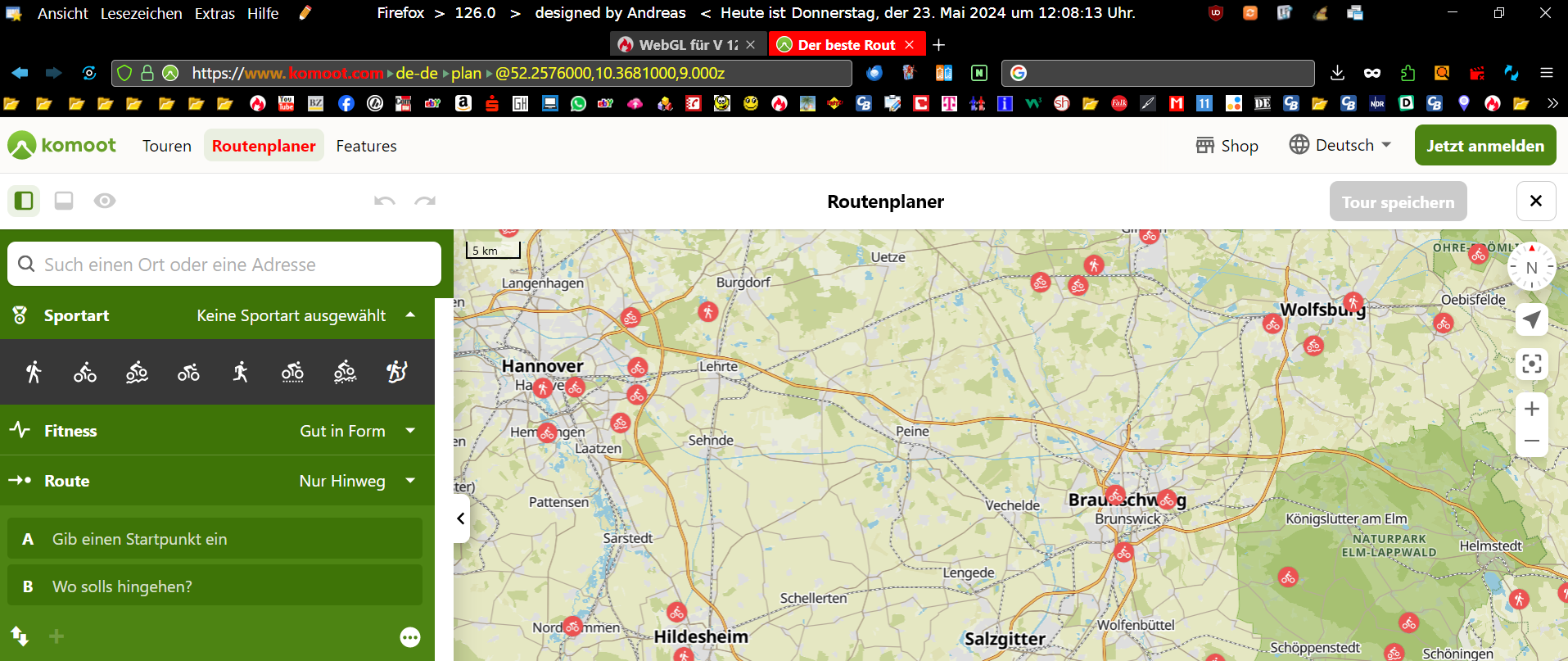Screen dimensions: 1568x661
Task: Open the Shop link
Action: [x=1227, y=146]
